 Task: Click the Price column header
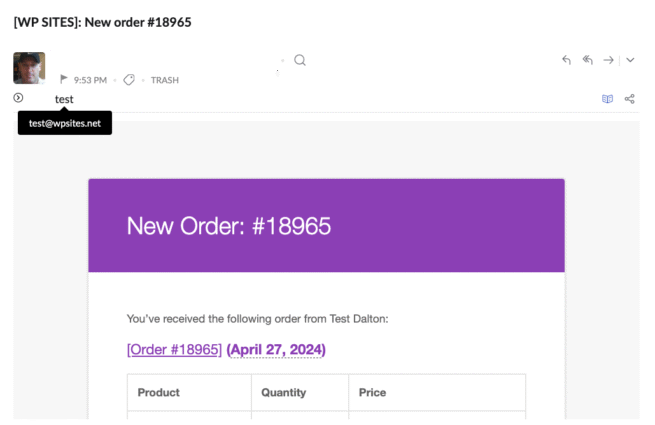click(372, 392)
